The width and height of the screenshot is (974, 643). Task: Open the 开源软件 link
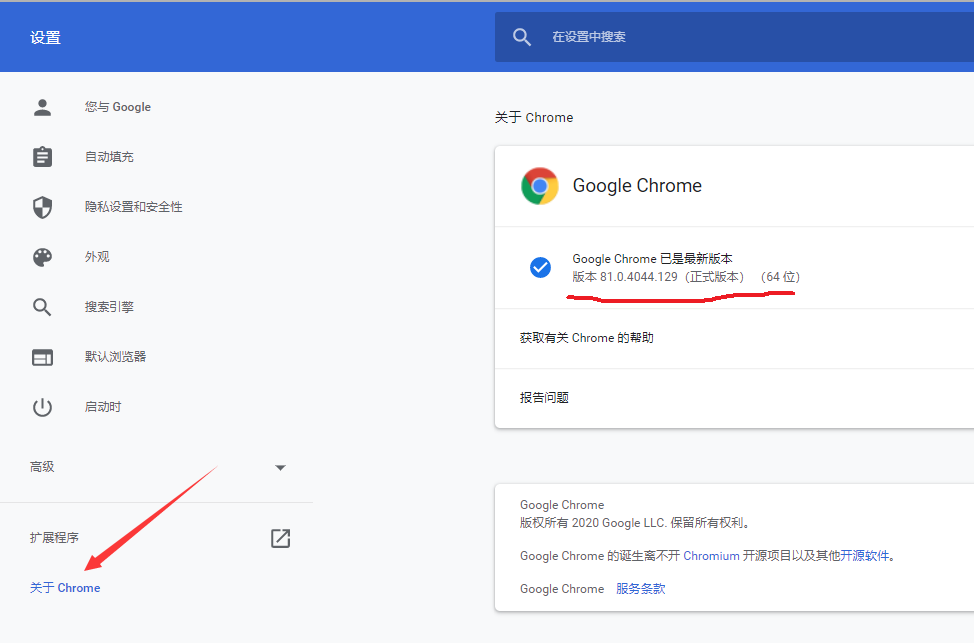865,556
